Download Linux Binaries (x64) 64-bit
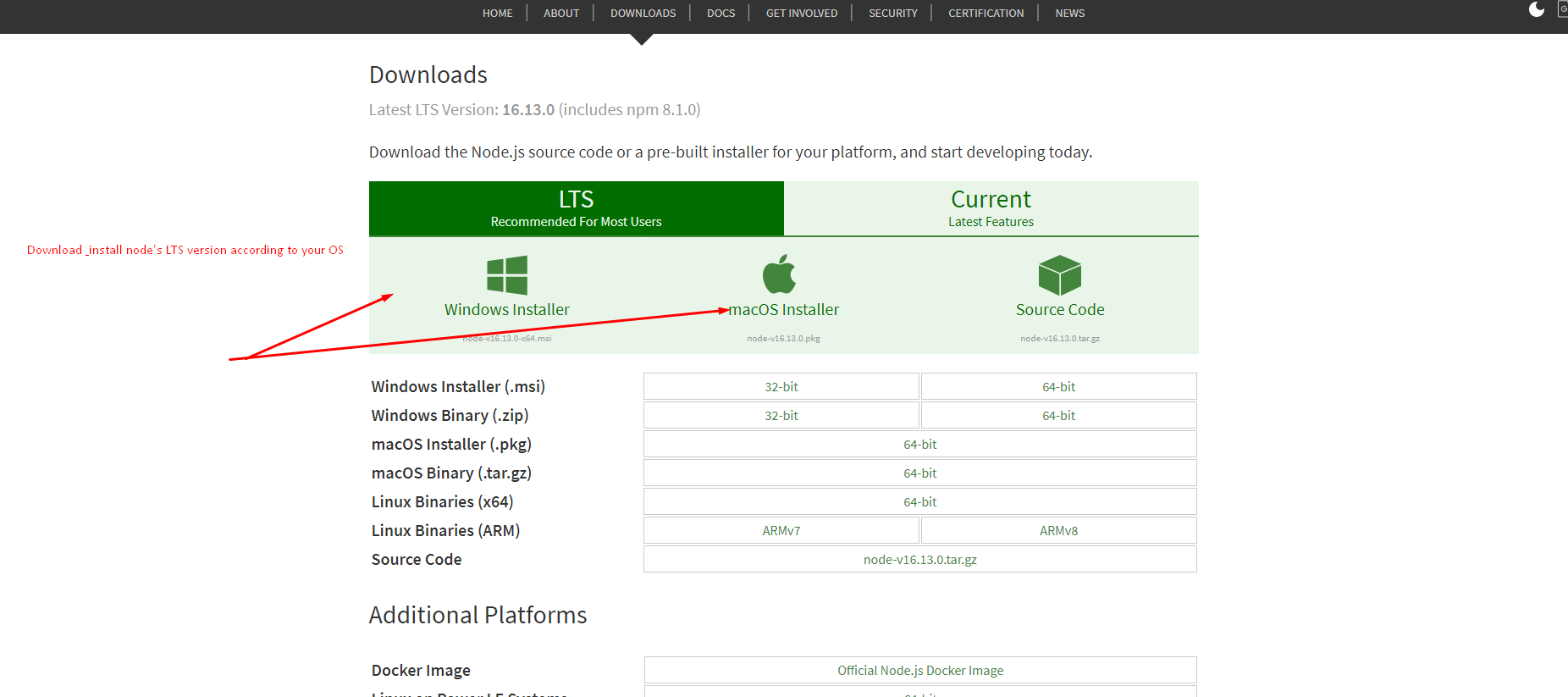Screen dimensions: 1568x697 click(919, 502)
